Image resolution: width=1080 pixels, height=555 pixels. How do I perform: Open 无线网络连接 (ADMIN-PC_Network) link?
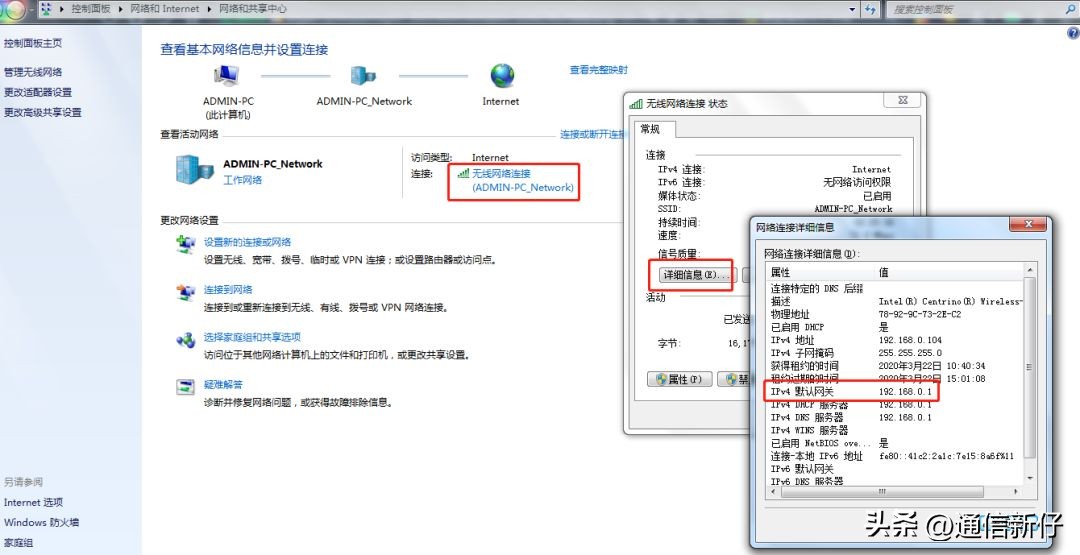pos(522,180)
